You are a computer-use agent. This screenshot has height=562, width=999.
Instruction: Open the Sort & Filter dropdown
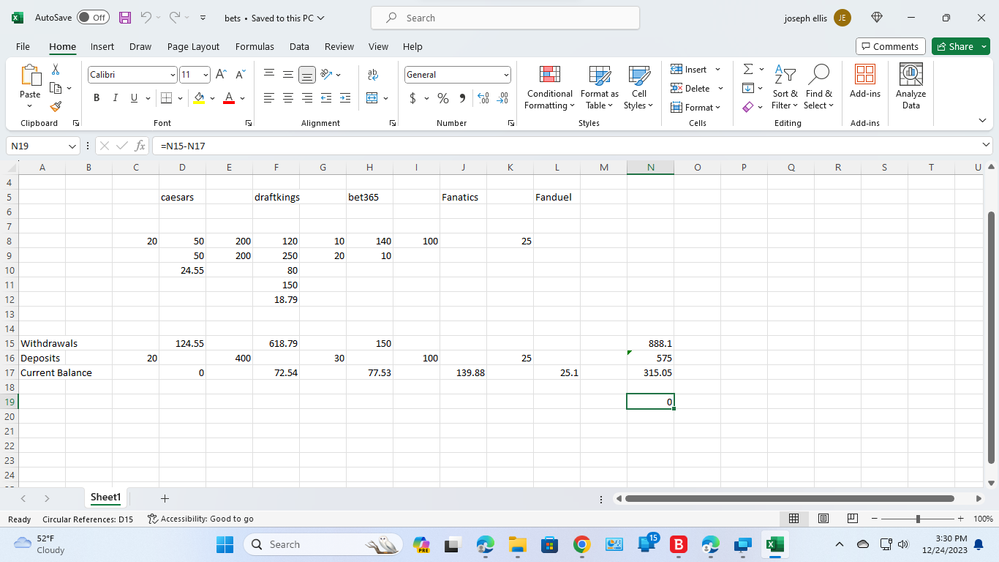pyautogui.click(x=784, y=87)
